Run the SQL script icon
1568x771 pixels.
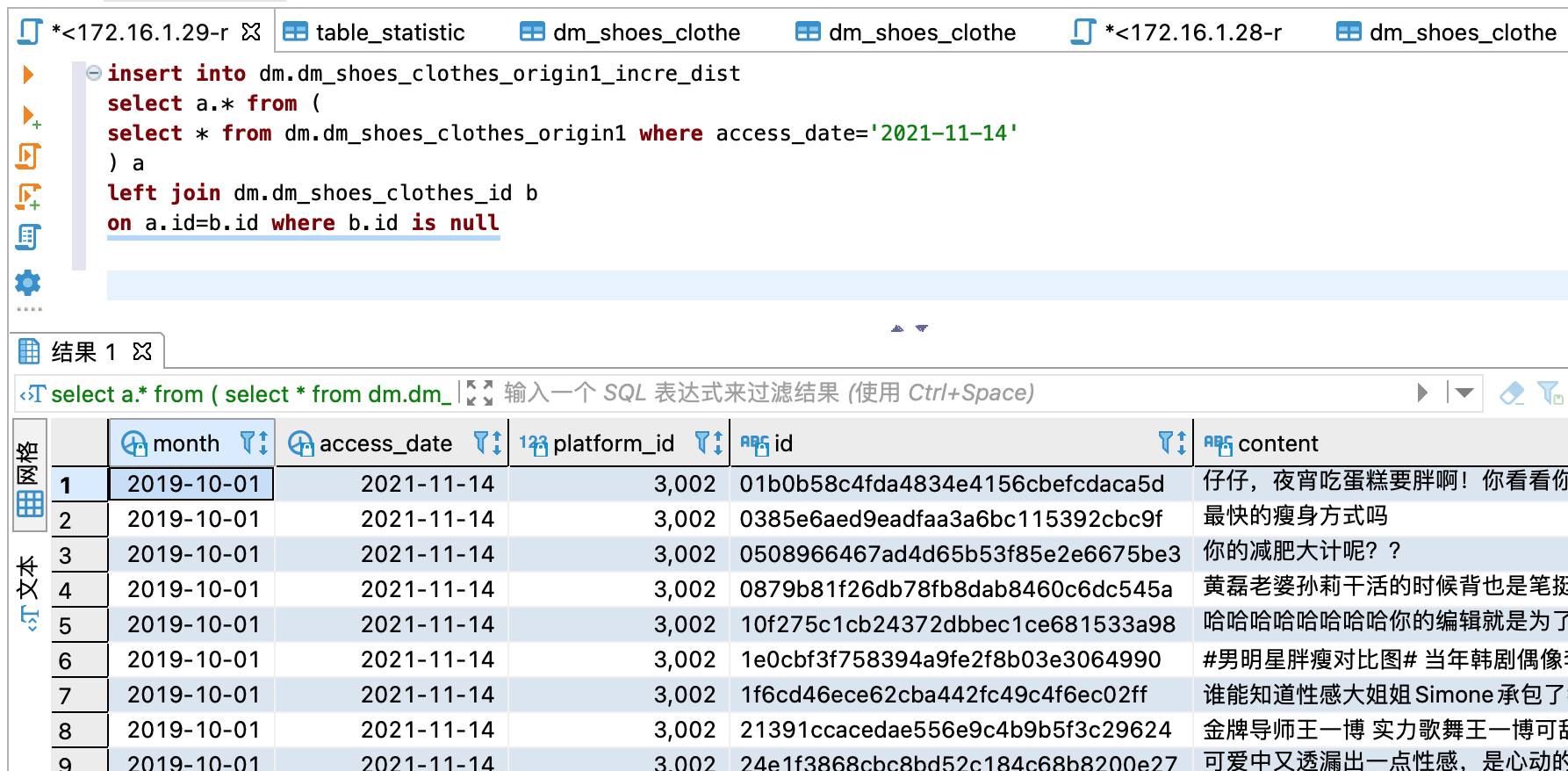point(28,156)
